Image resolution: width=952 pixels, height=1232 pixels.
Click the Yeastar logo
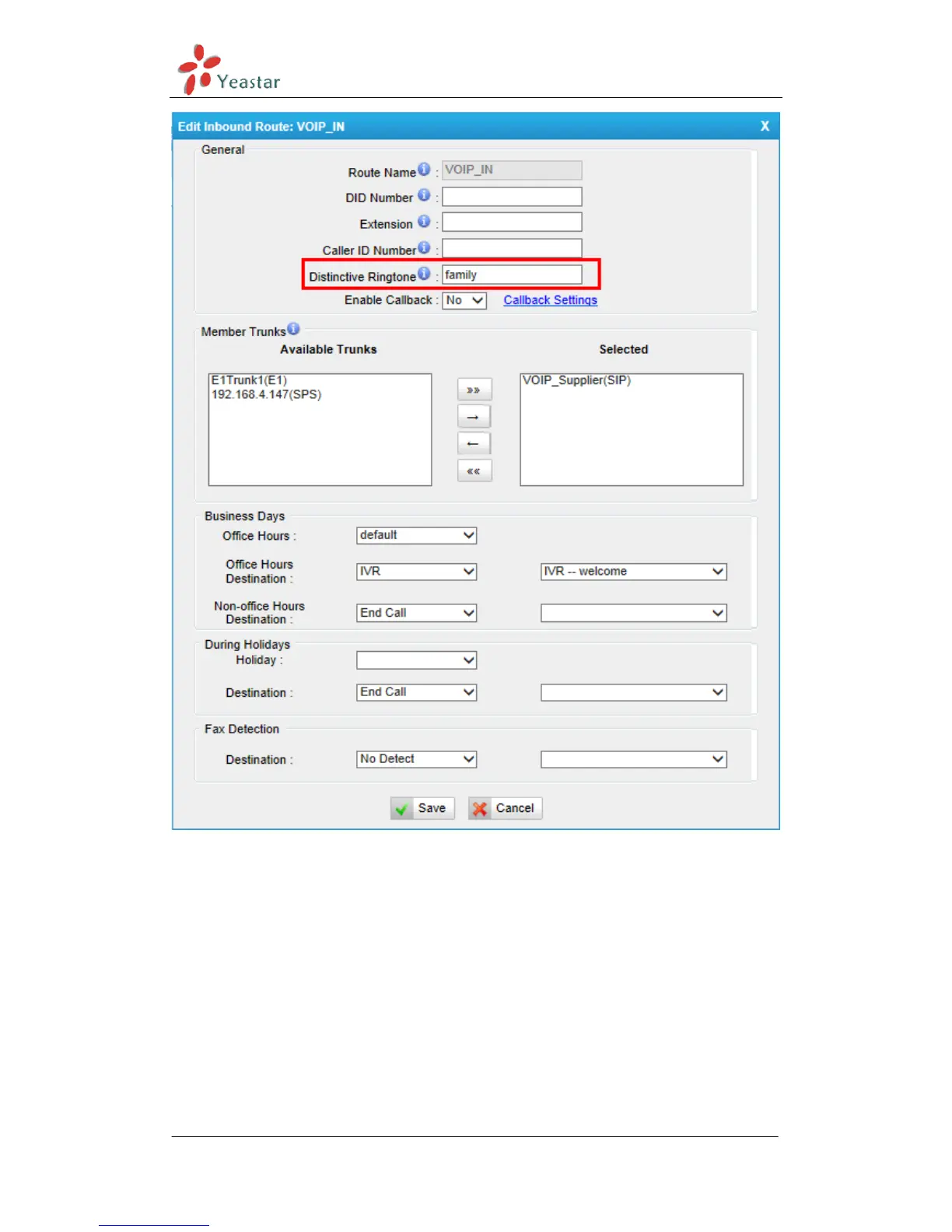(x=228, y=69)
